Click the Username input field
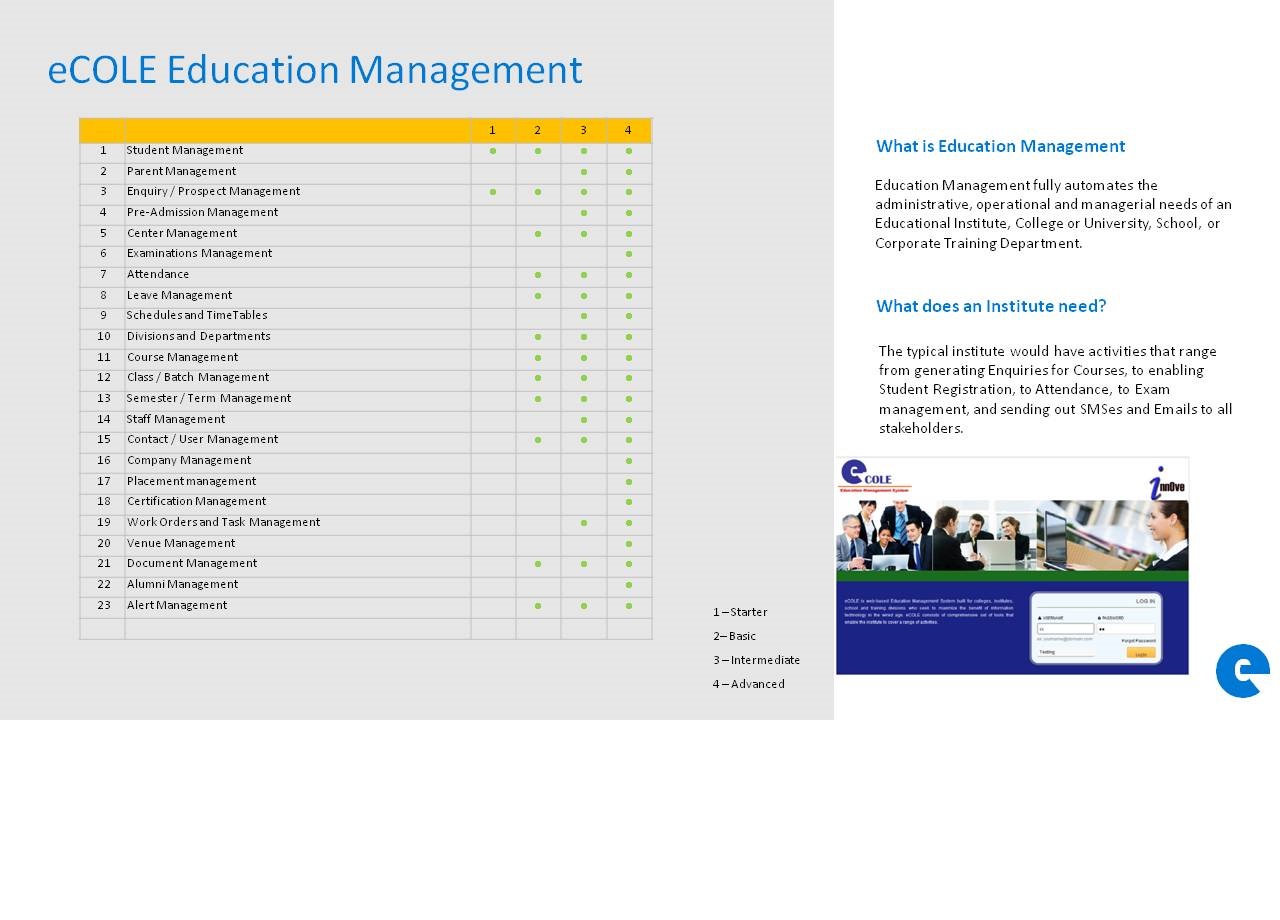Screen dimensions: 1280x920 click(1065, 629)
